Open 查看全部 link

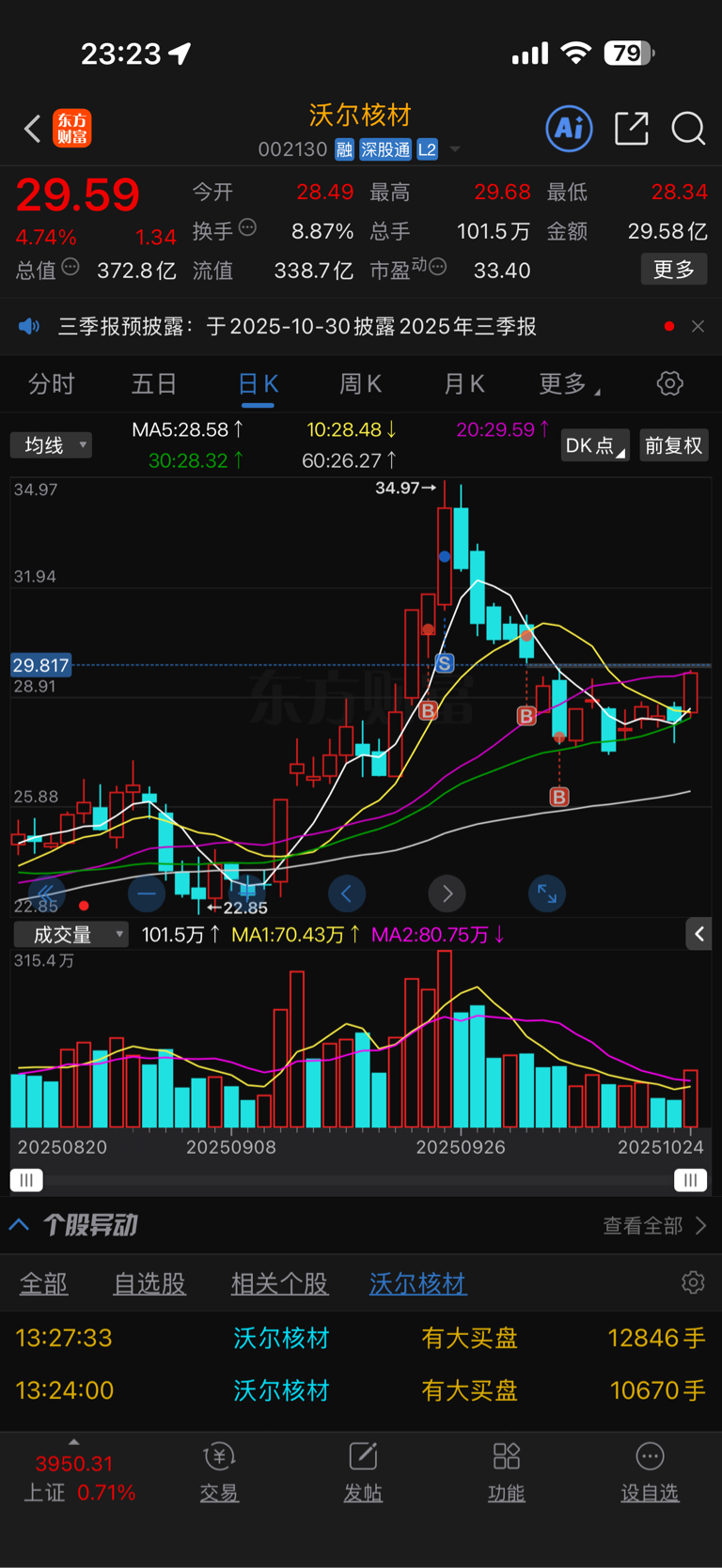[x=654, y=1225]
